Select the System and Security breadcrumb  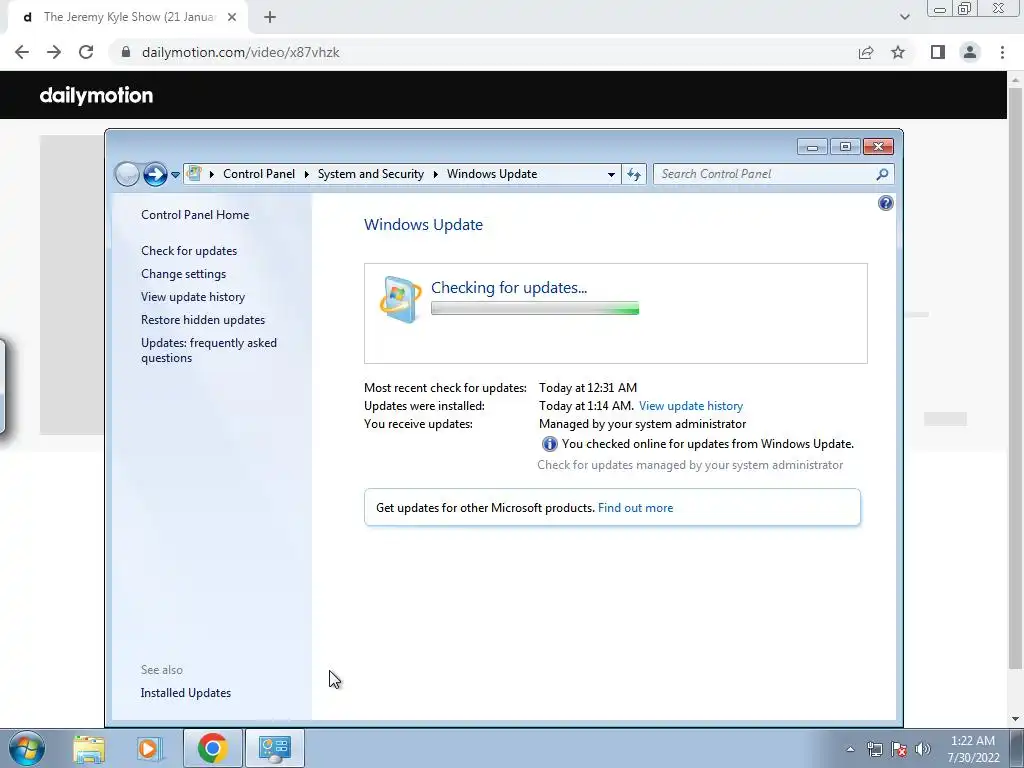point(370,174)
